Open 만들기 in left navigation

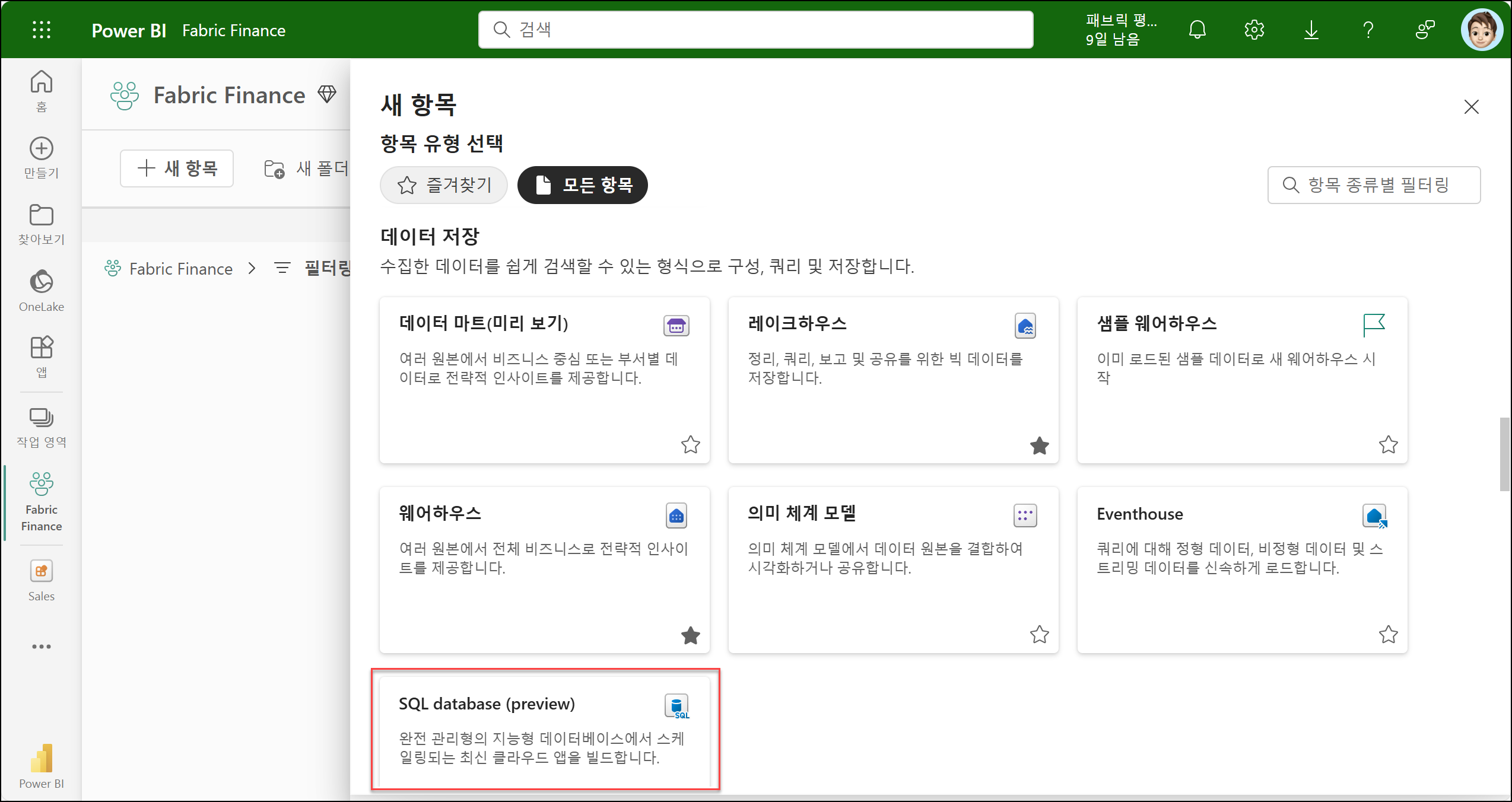41,157
